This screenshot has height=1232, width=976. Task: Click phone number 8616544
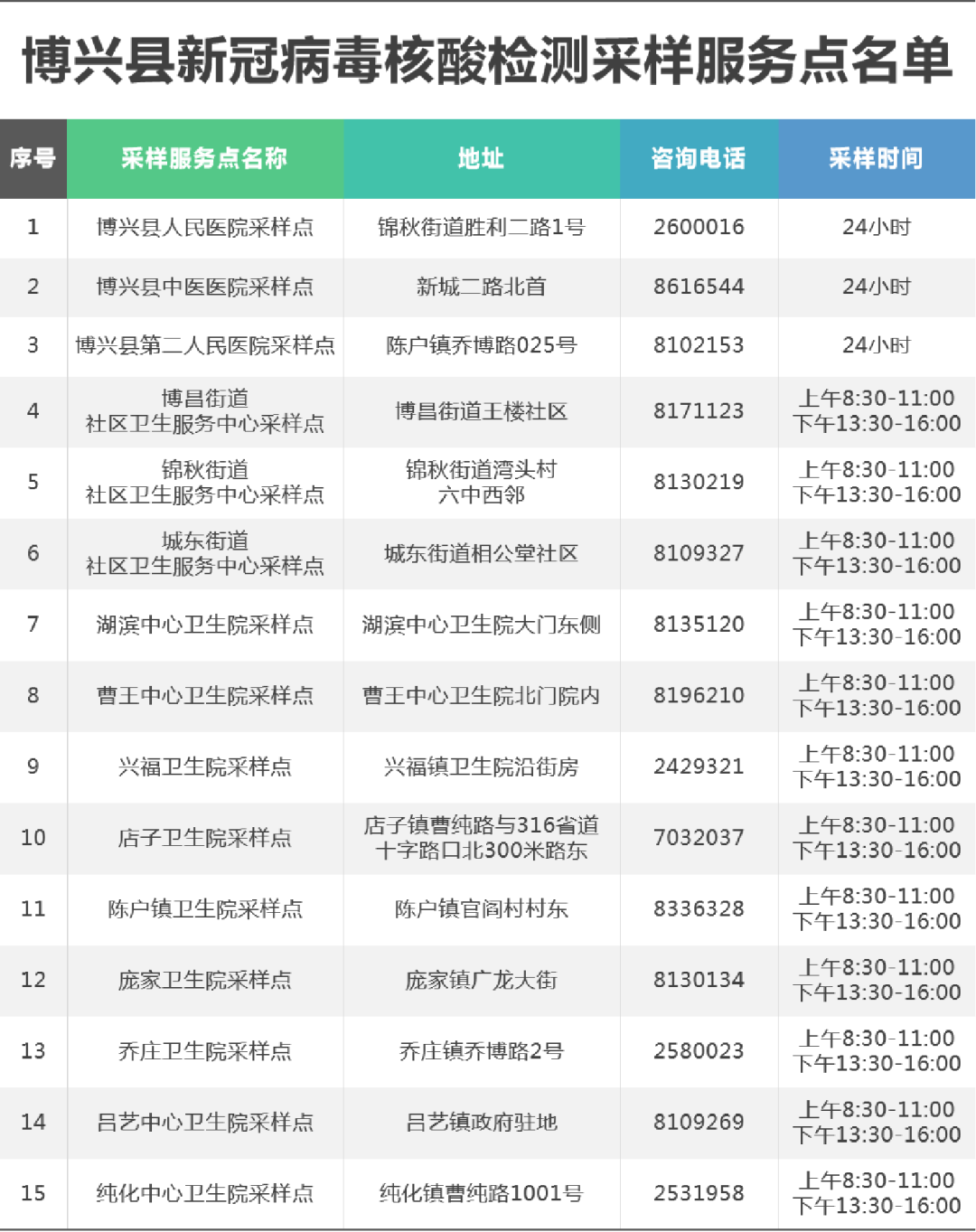(699, 287)
